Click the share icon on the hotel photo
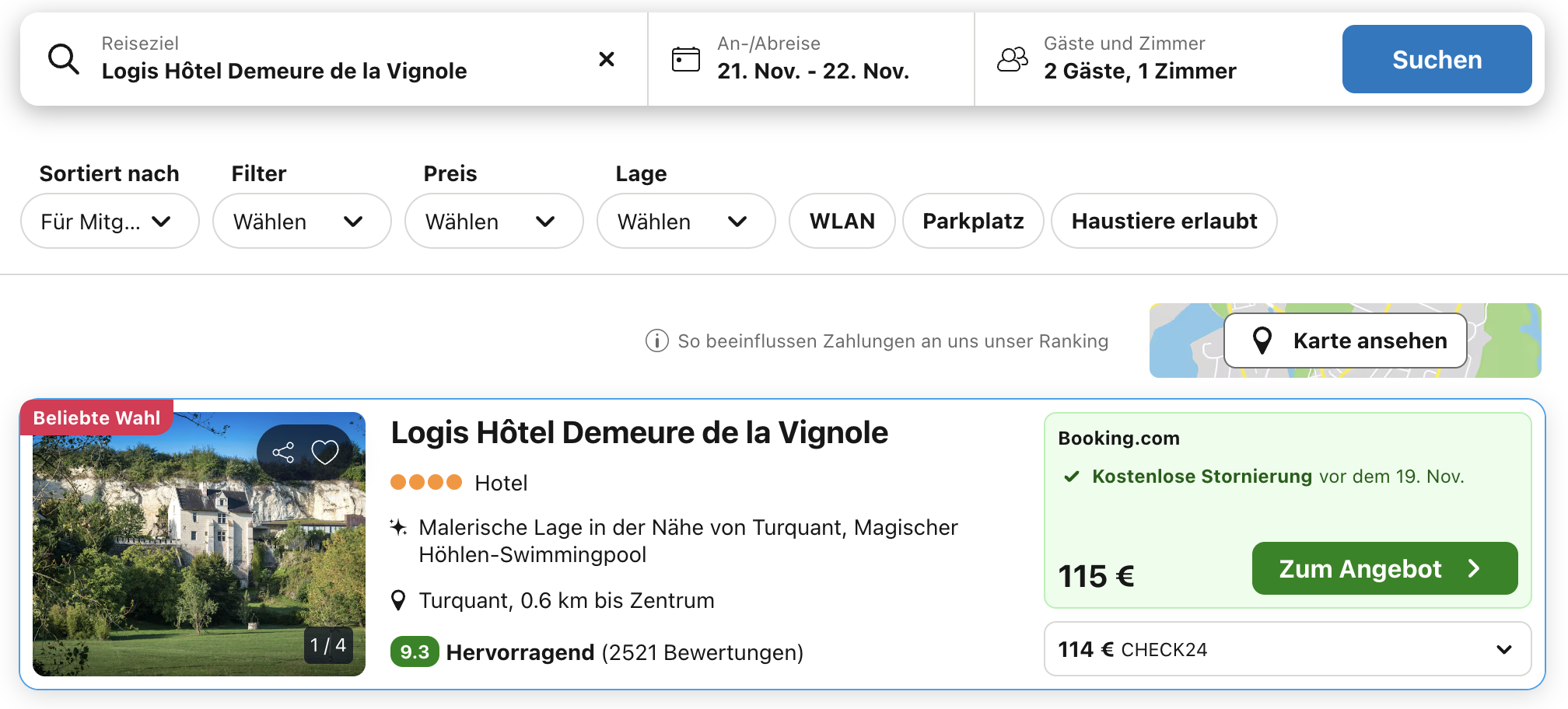This screenshot has width=1568, height=709. [283, 451]
